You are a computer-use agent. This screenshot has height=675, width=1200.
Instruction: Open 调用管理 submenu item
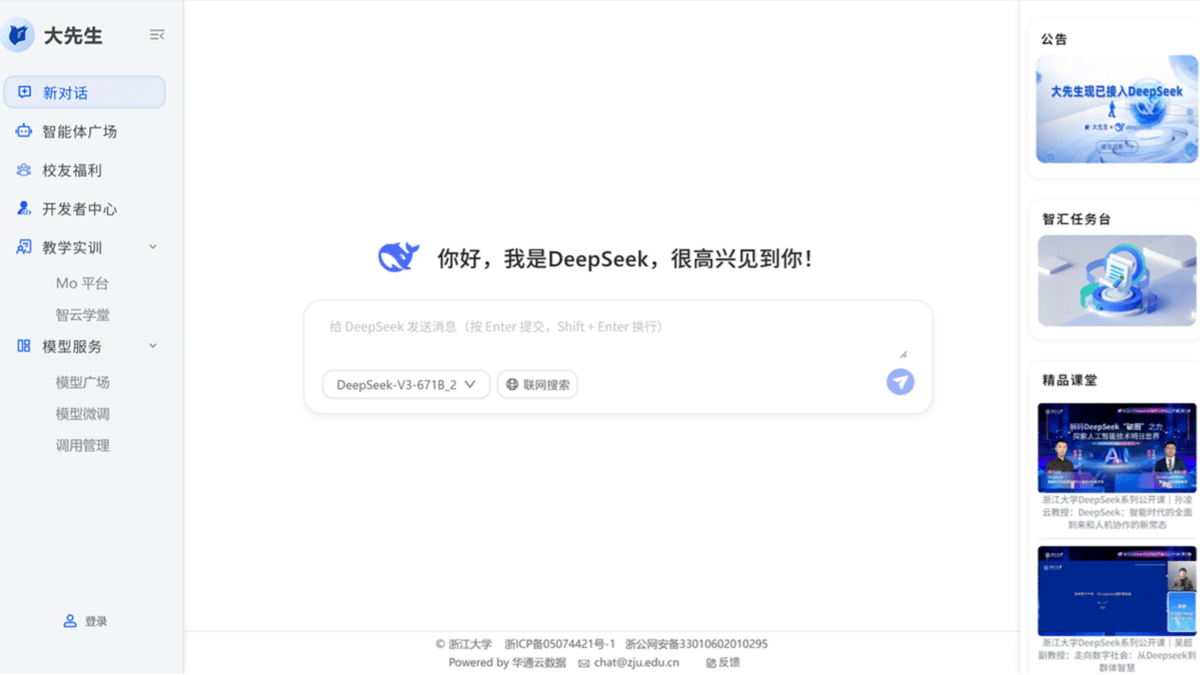click(x=82, y=445)
